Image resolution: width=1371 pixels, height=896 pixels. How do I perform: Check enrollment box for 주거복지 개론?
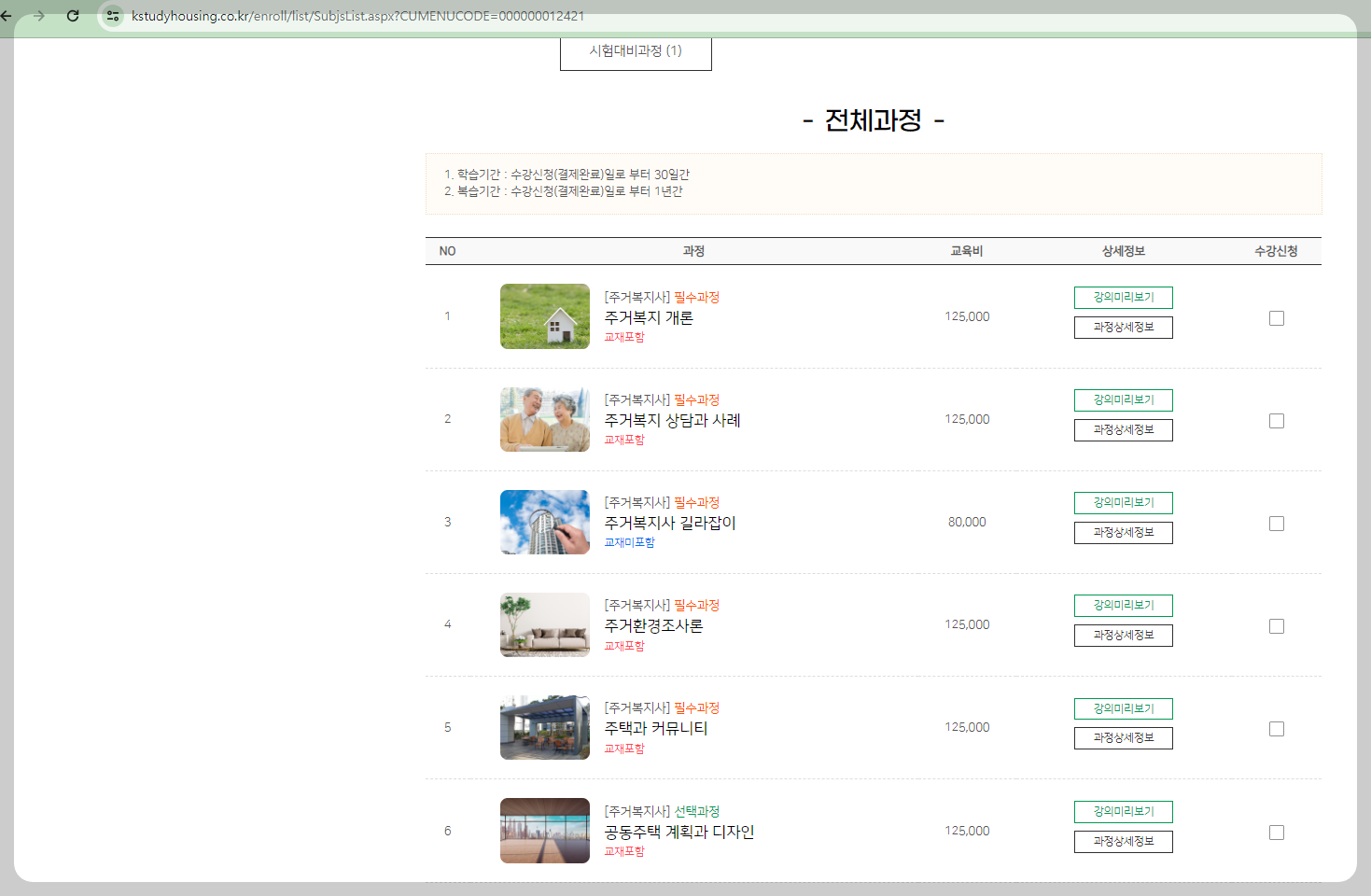[1277, 317]
